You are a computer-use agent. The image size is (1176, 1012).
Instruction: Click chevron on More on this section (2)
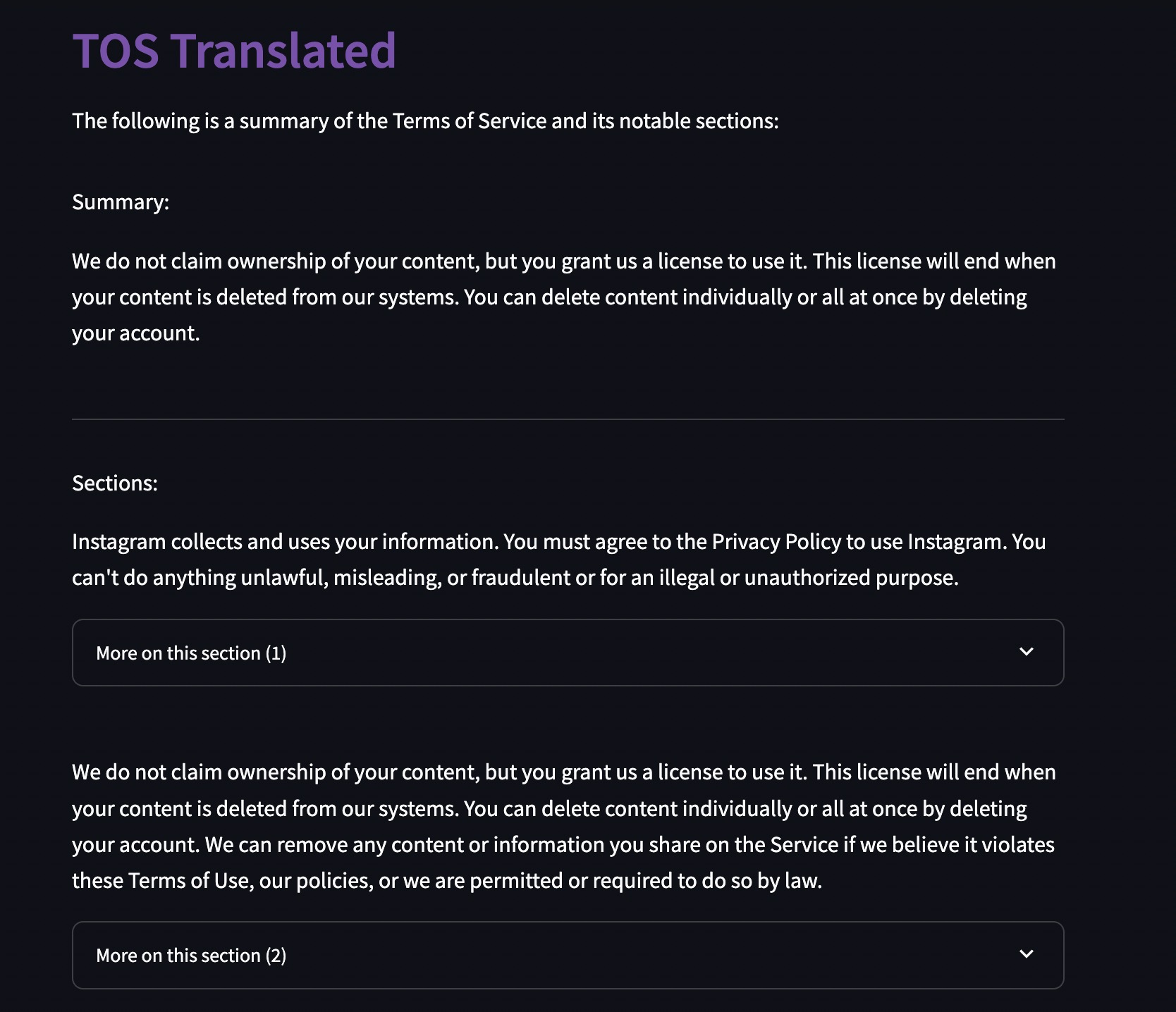1027,954
